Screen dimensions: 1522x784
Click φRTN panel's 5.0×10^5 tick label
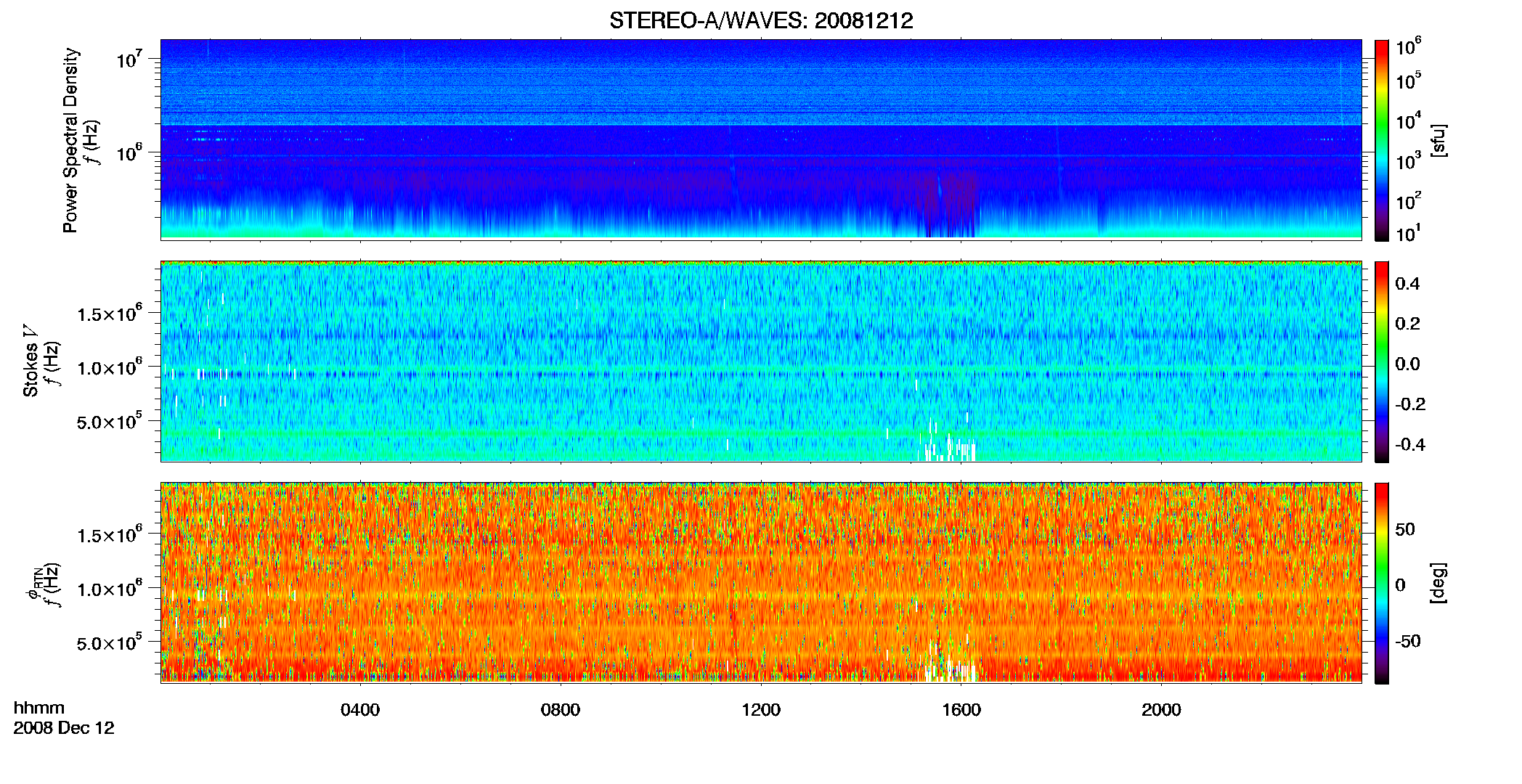(110, 642)
